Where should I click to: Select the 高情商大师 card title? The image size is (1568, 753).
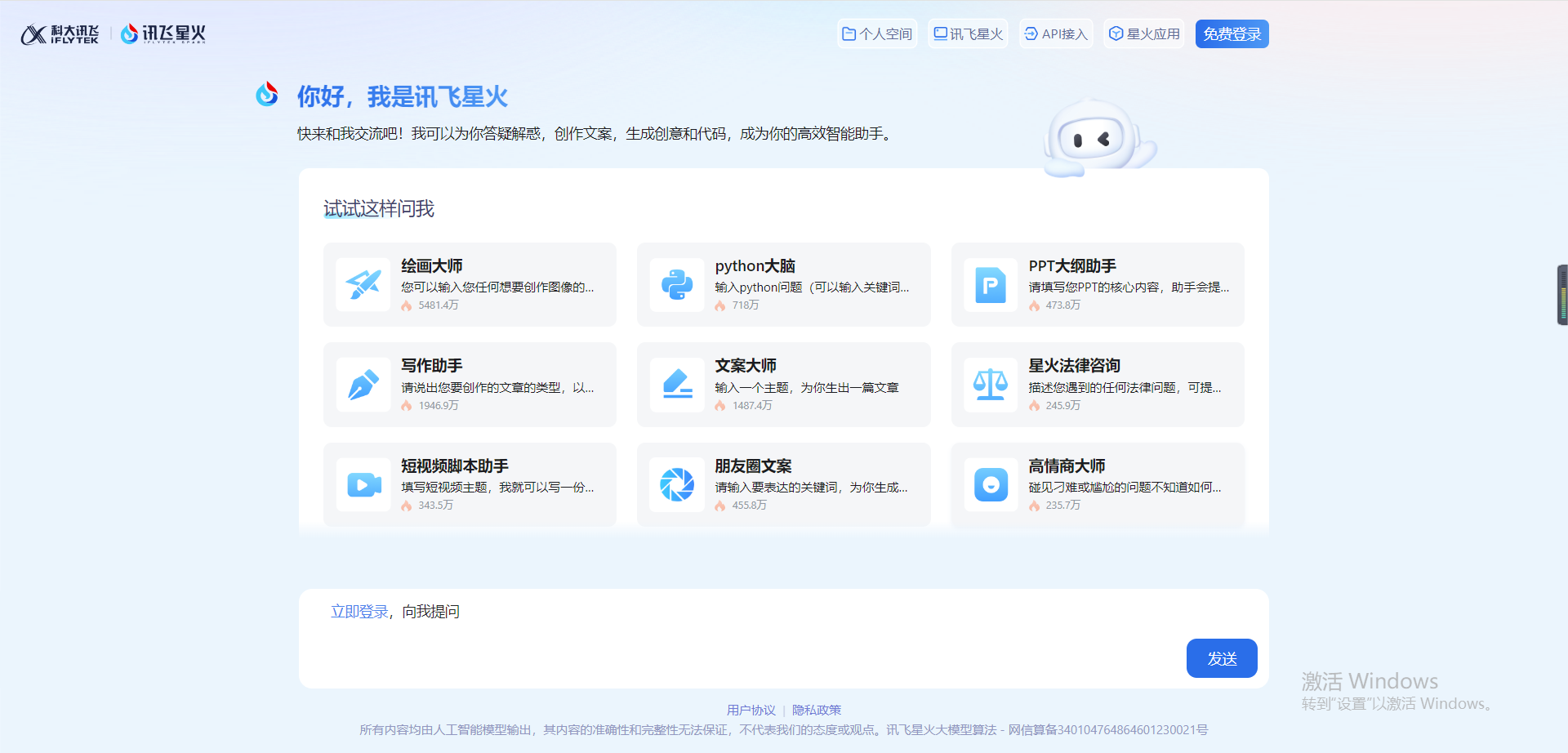1067,466
